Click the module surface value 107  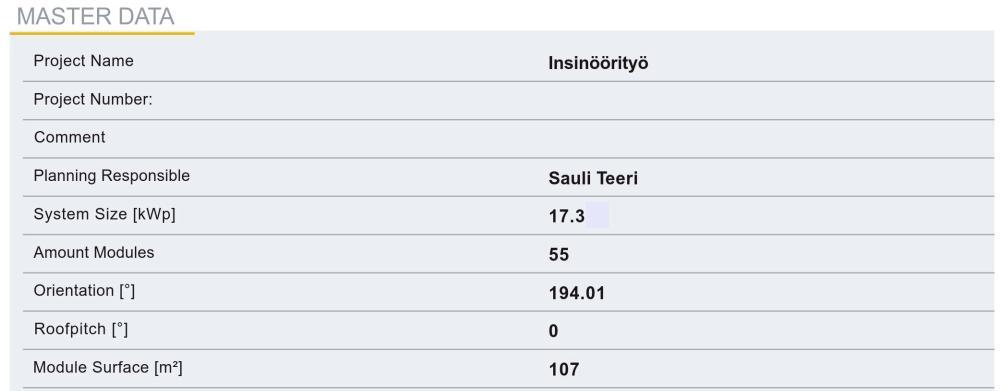click(564, 369)
